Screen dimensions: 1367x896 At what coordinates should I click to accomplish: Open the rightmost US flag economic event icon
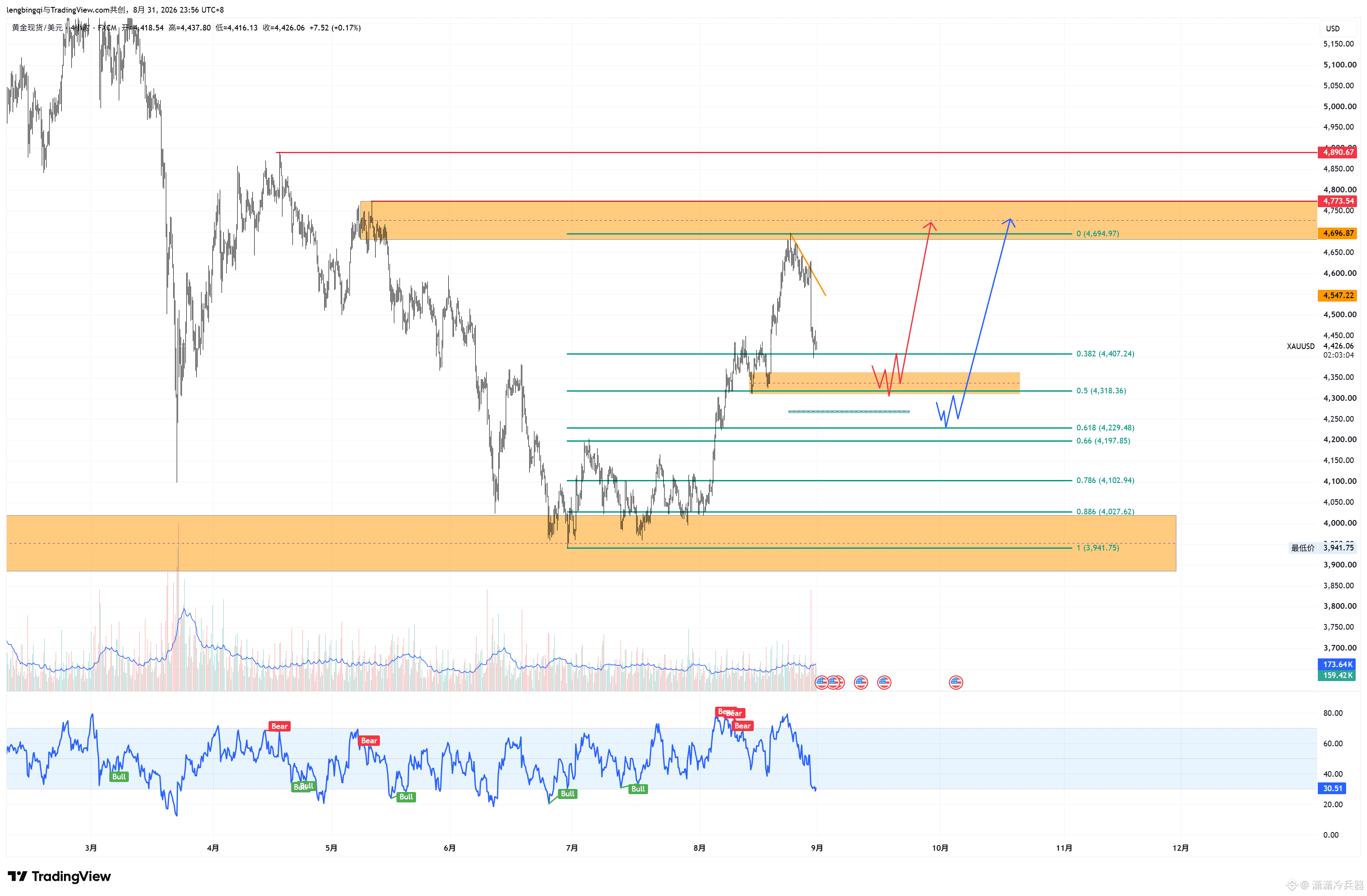pos(956,682)
